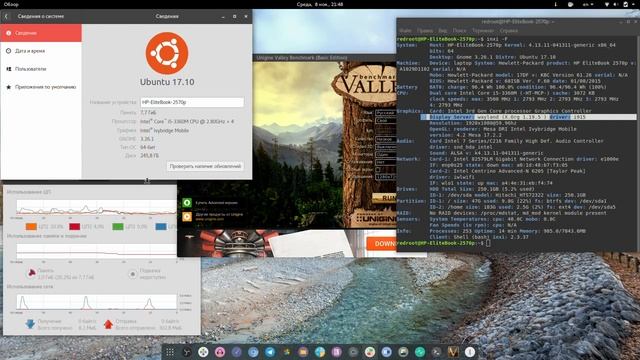Click the red CPU2 color swatch
Screen dimensions: 640x360
click(74, 227)
